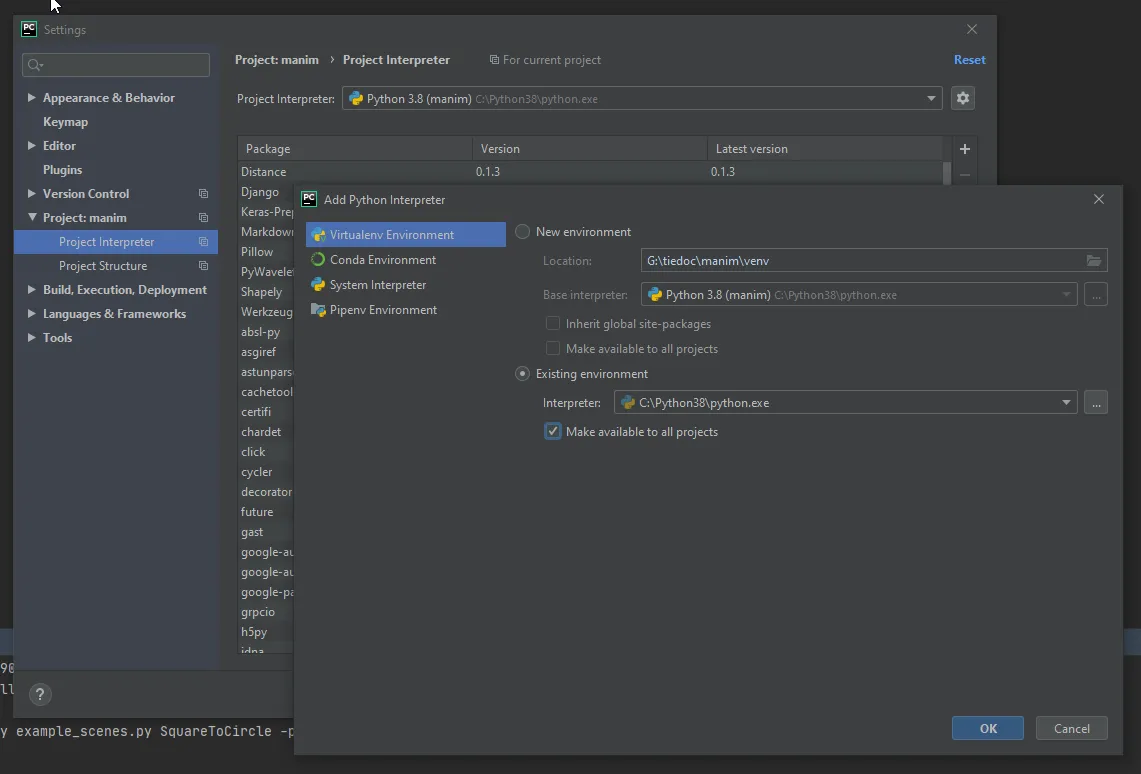Select the Existing environment radio button
This screenshot has height=774, width=1141.
click(522, 374)
